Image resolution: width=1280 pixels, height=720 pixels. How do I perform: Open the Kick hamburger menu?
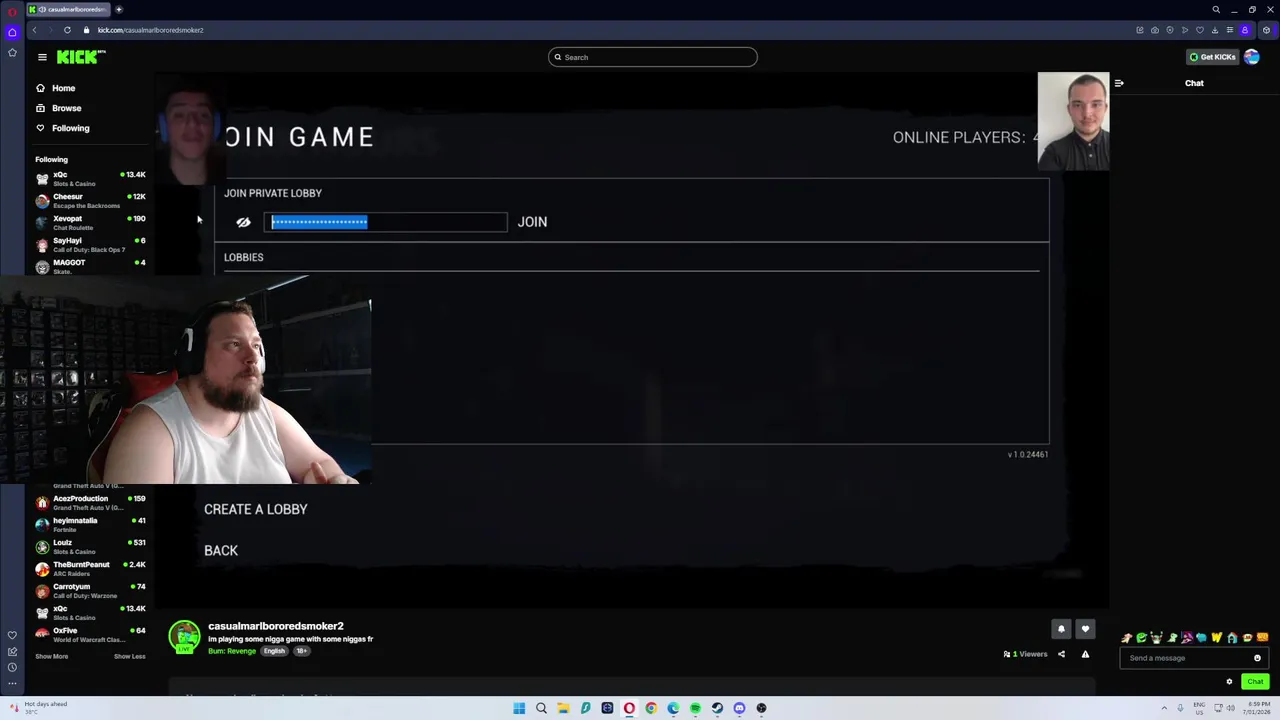coord(42,57)
